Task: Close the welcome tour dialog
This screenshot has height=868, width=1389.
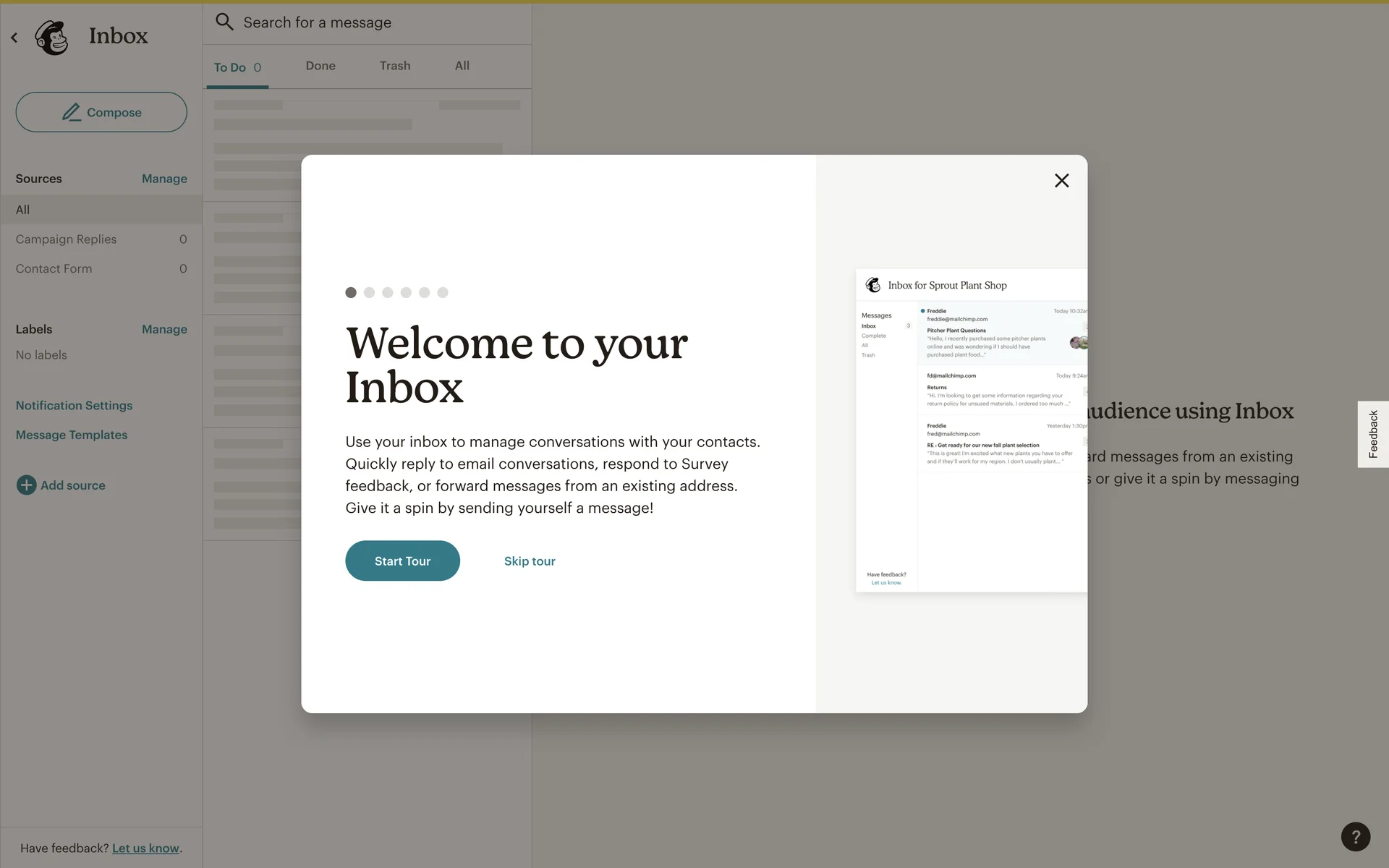Action: pos(1061,181)
